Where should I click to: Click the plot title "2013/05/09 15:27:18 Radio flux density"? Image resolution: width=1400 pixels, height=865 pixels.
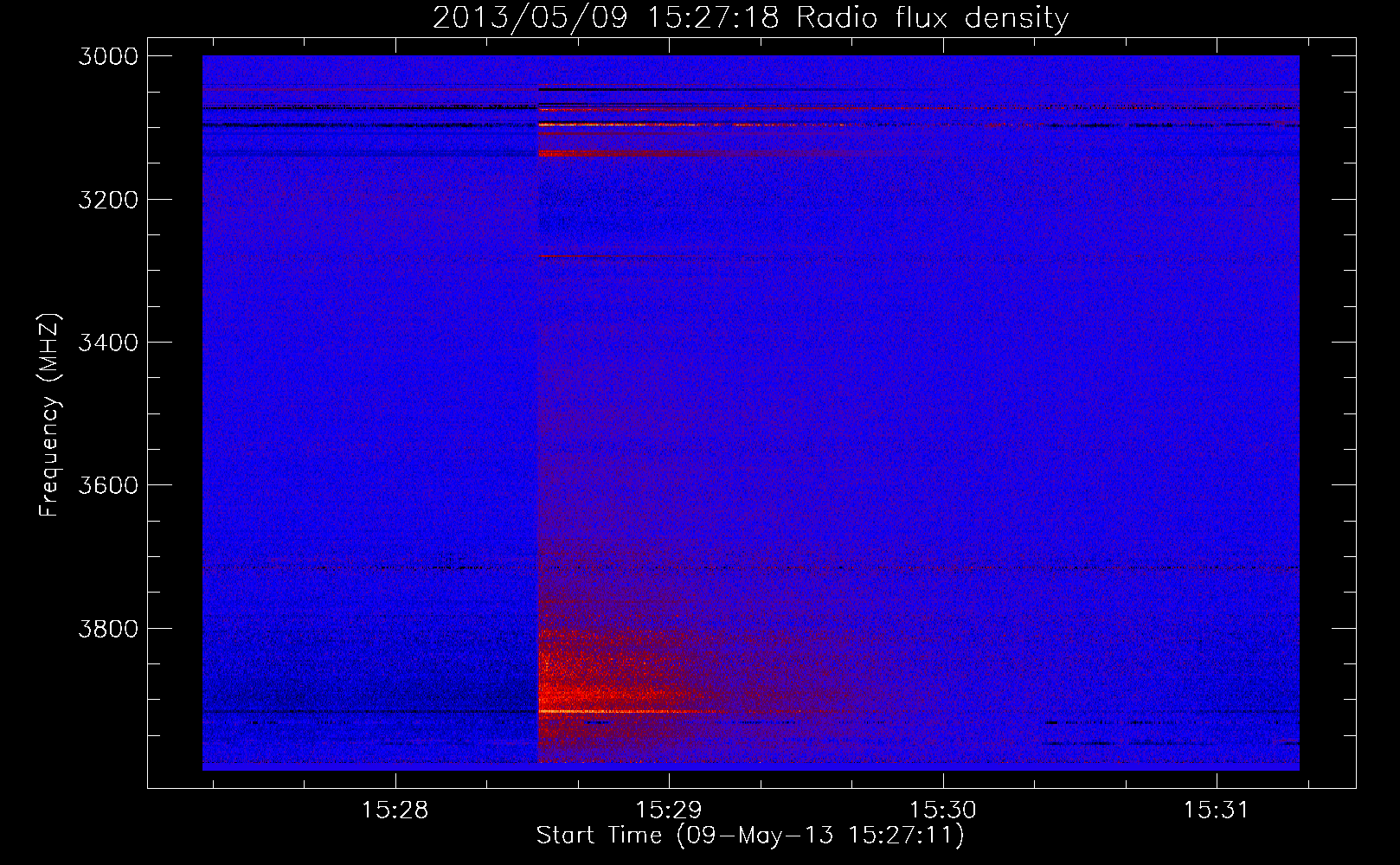(750, 17)
